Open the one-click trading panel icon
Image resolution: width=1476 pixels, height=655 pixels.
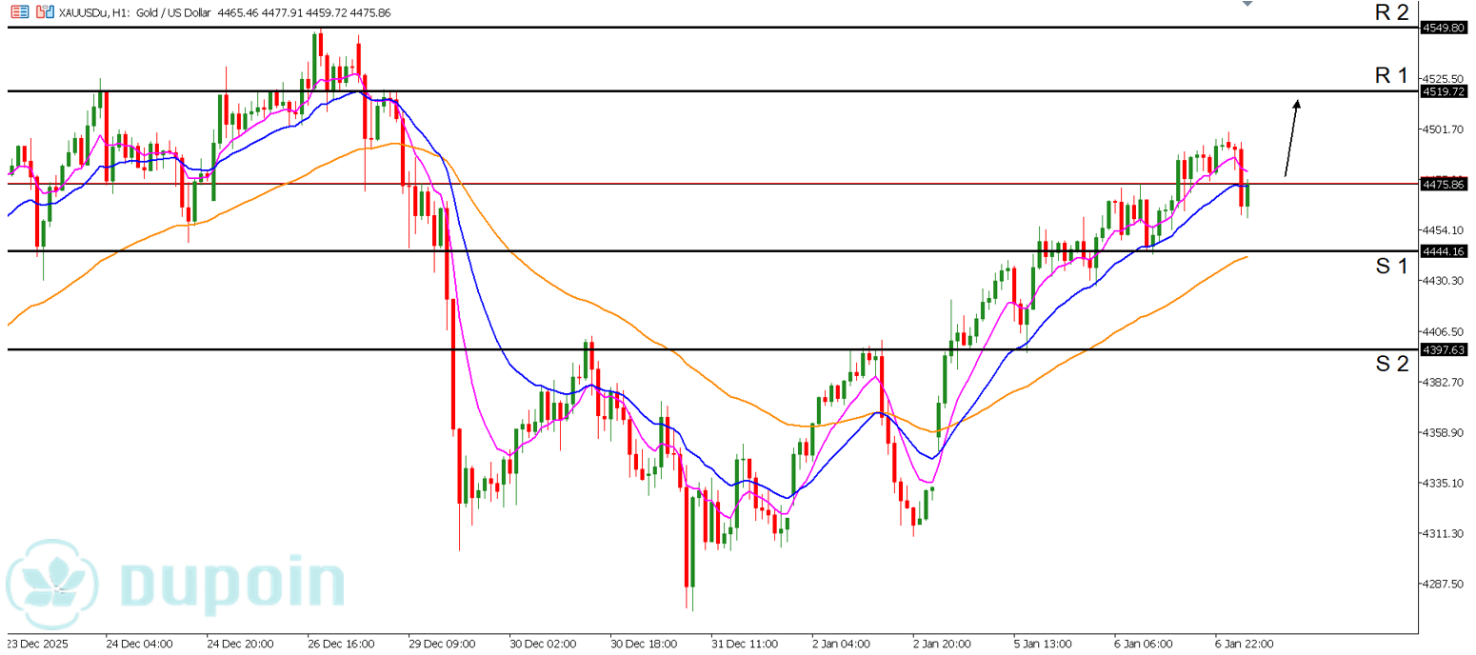tap(43, 13)
